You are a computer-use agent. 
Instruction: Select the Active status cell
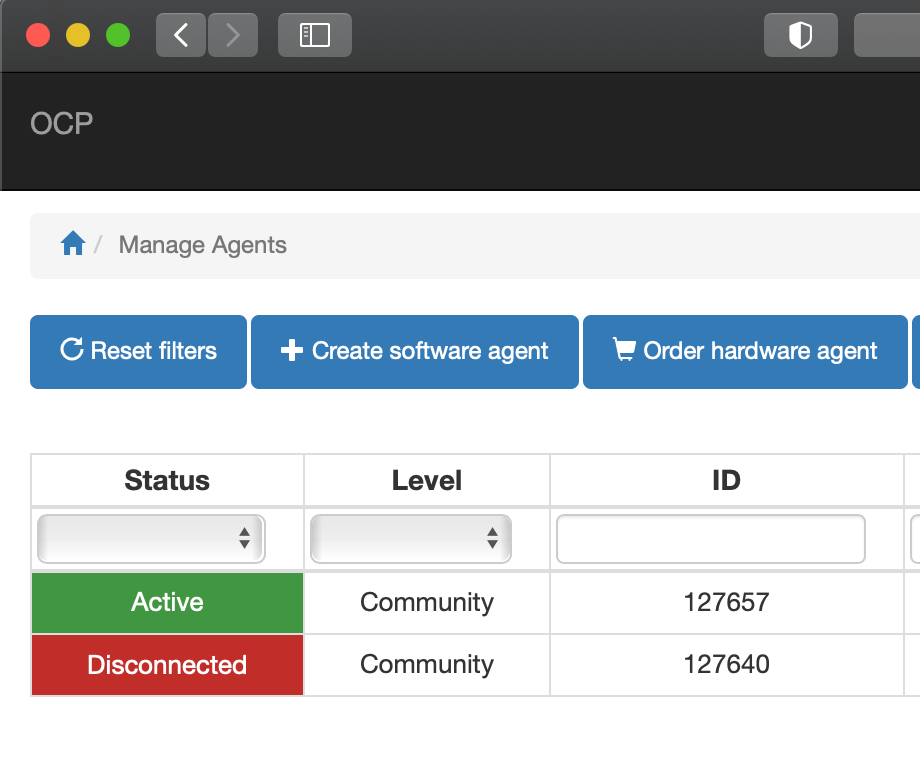click(x=167, y=603)
